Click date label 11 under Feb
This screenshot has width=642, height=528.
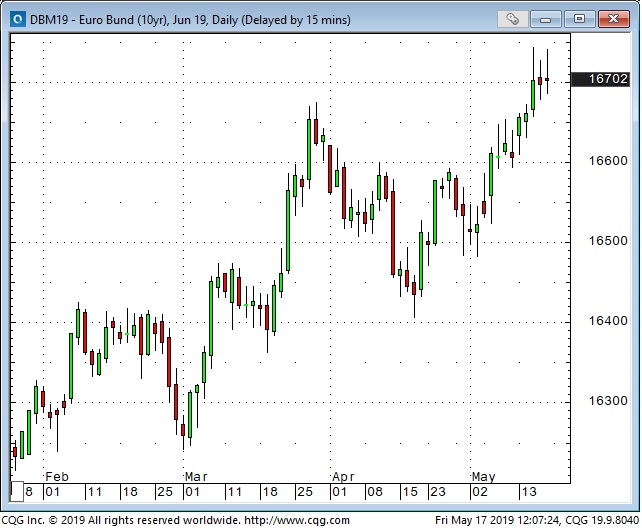(x=95, y=492)
